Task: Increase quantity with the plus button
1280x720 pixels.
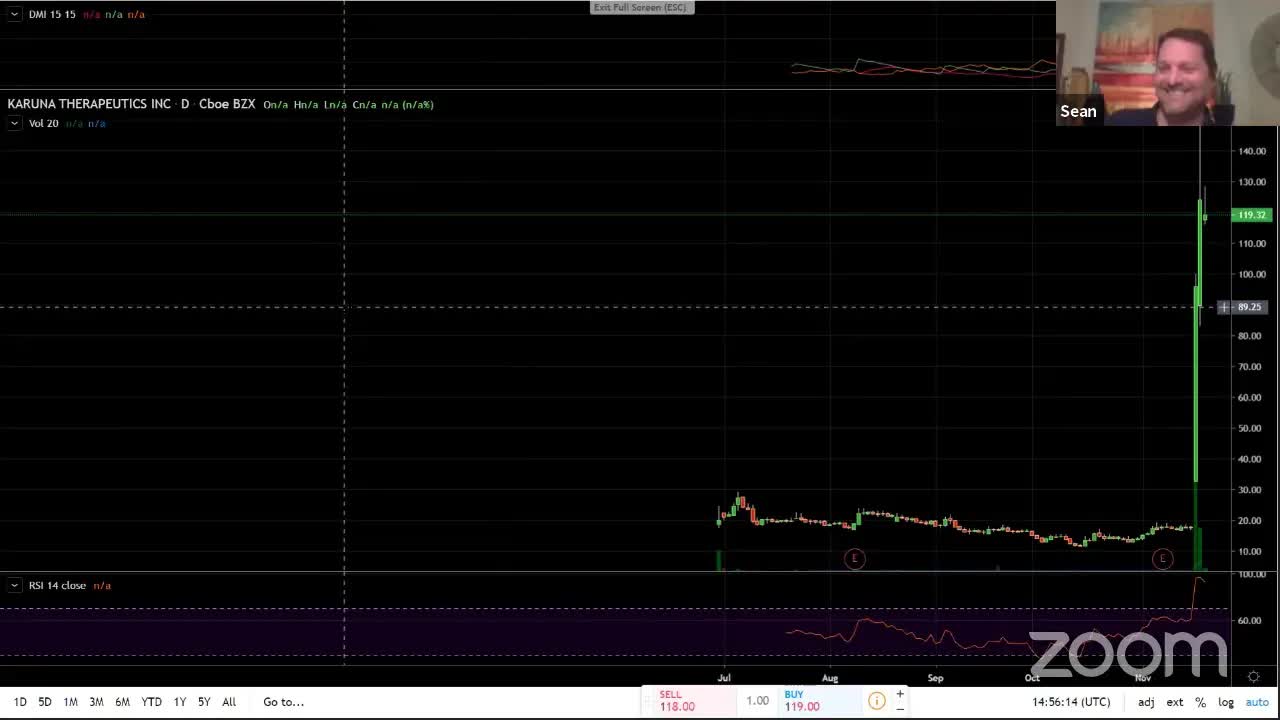Action: coord(900,694)
